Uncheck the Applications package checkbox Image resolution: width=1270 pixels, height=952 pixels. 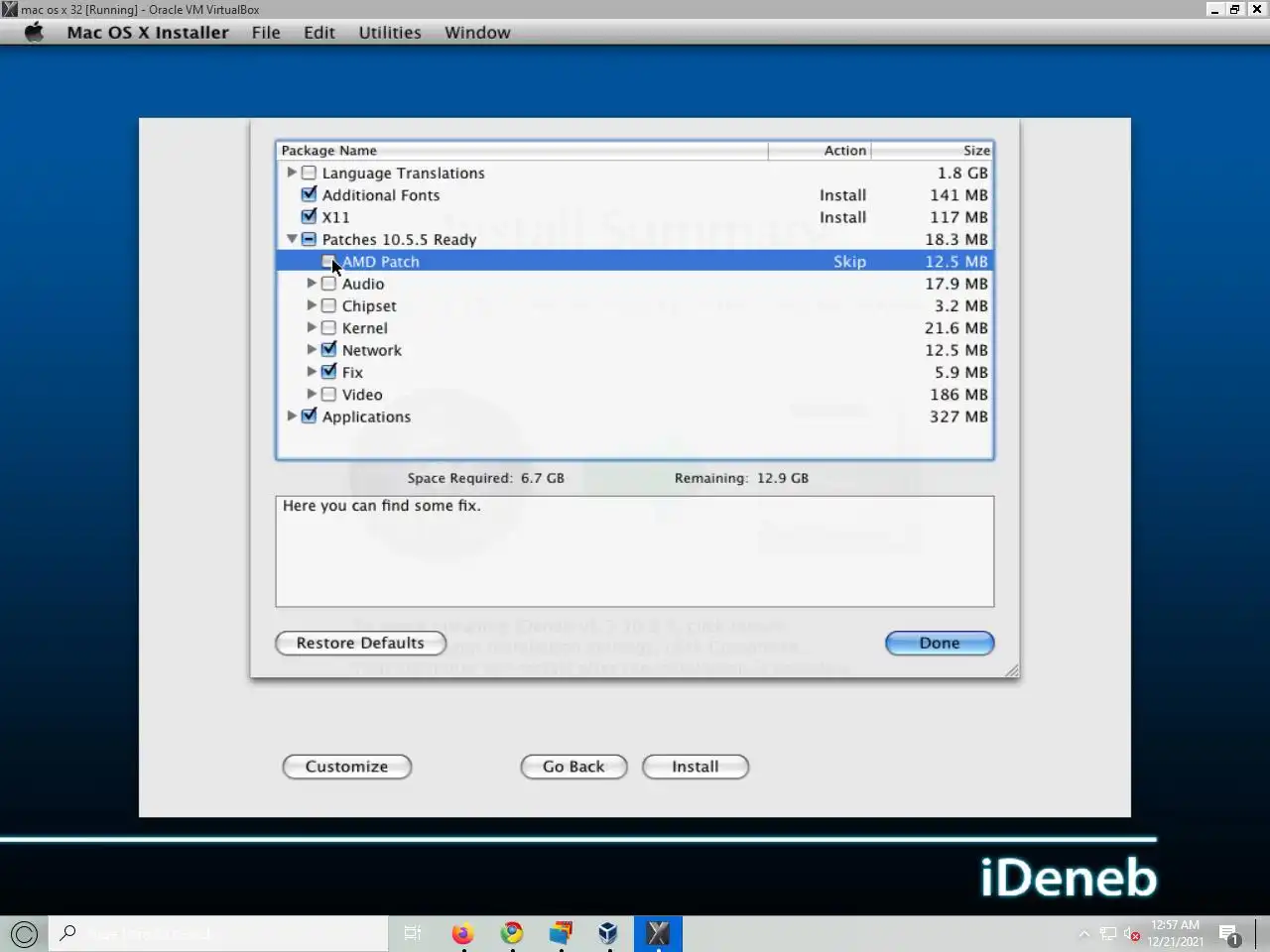tap(309, 416)
